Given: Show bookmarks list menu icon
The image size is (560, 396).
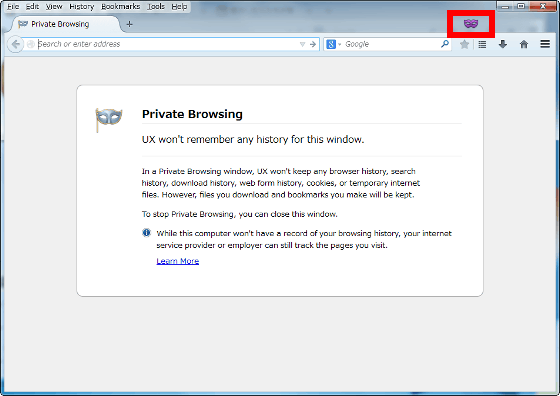Looking at the screenshot, I should [482, 44].
